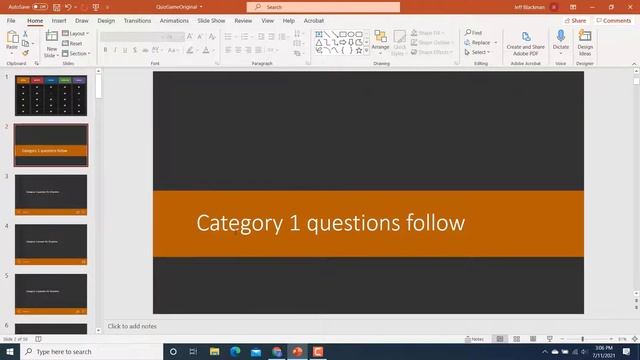Adjust the zoom slider handle
The height and width of the screenshot is (360, 640).
click(582, 339)
